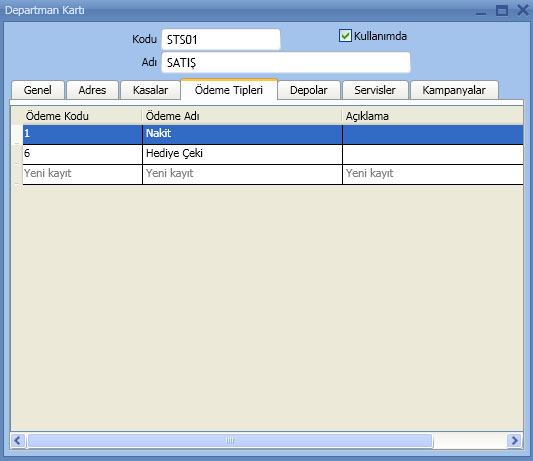
Task: Uncheck the Kullanımda checkbox
Action: click(x=345, y=36)
